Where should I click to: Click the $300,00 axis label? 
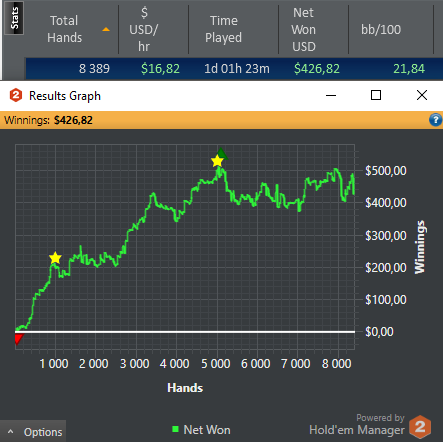pos(386,236)
